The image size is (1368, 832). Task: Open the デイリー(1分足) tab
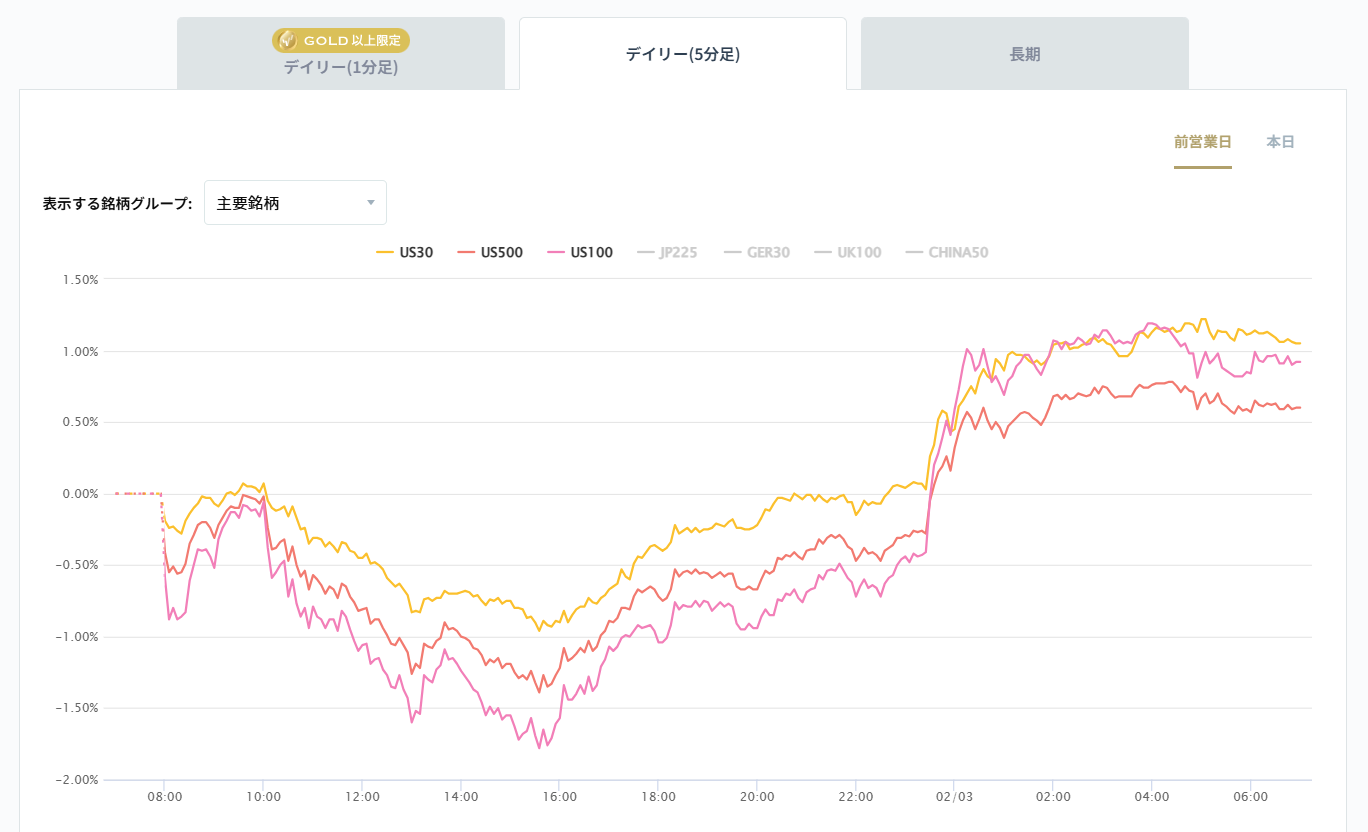(341, 54)
